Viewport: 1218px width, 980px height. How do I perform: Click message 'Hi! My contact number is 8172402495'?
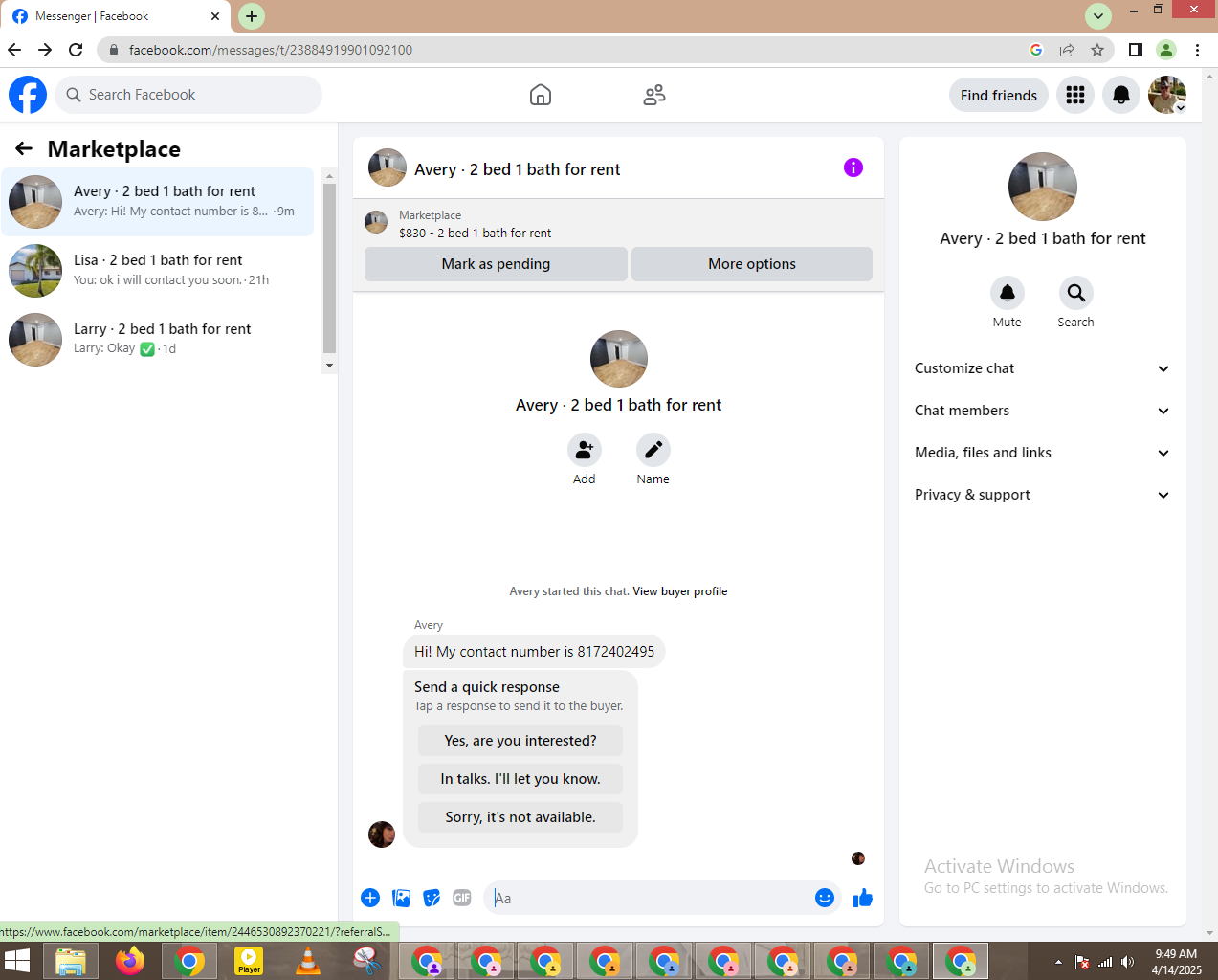tap(534, 652)
